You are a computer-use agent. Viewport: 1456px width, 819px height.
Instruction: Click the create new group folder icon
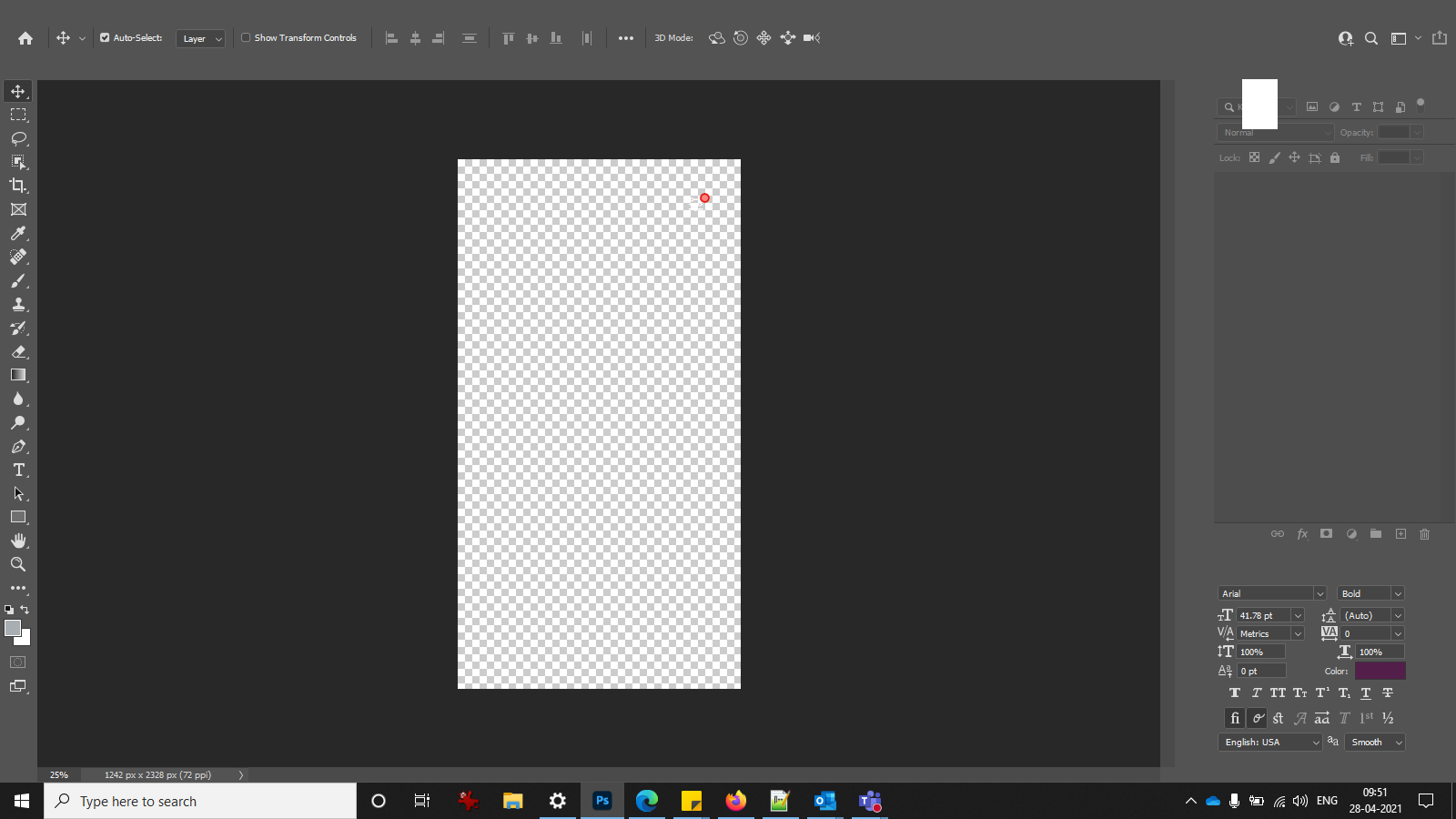coord(1376,534)
